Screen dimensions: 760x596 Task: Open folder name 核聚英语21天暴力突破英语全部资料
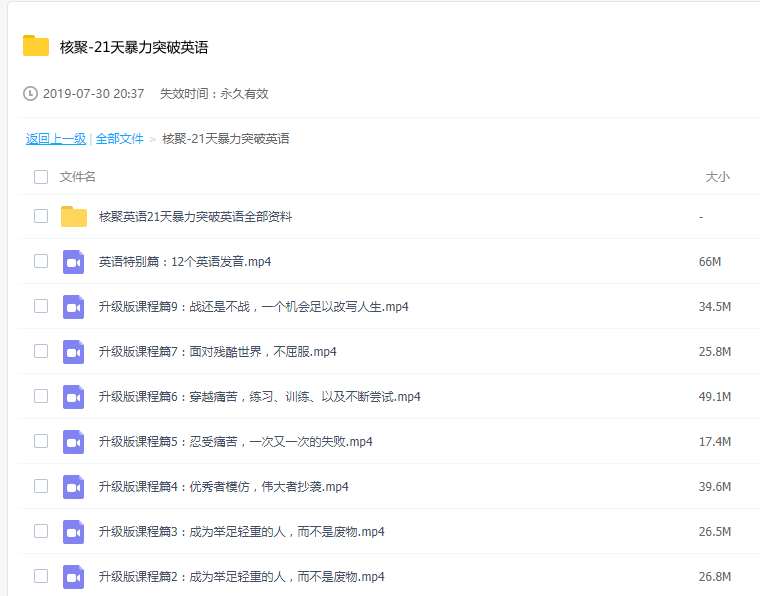pos(195,217)
